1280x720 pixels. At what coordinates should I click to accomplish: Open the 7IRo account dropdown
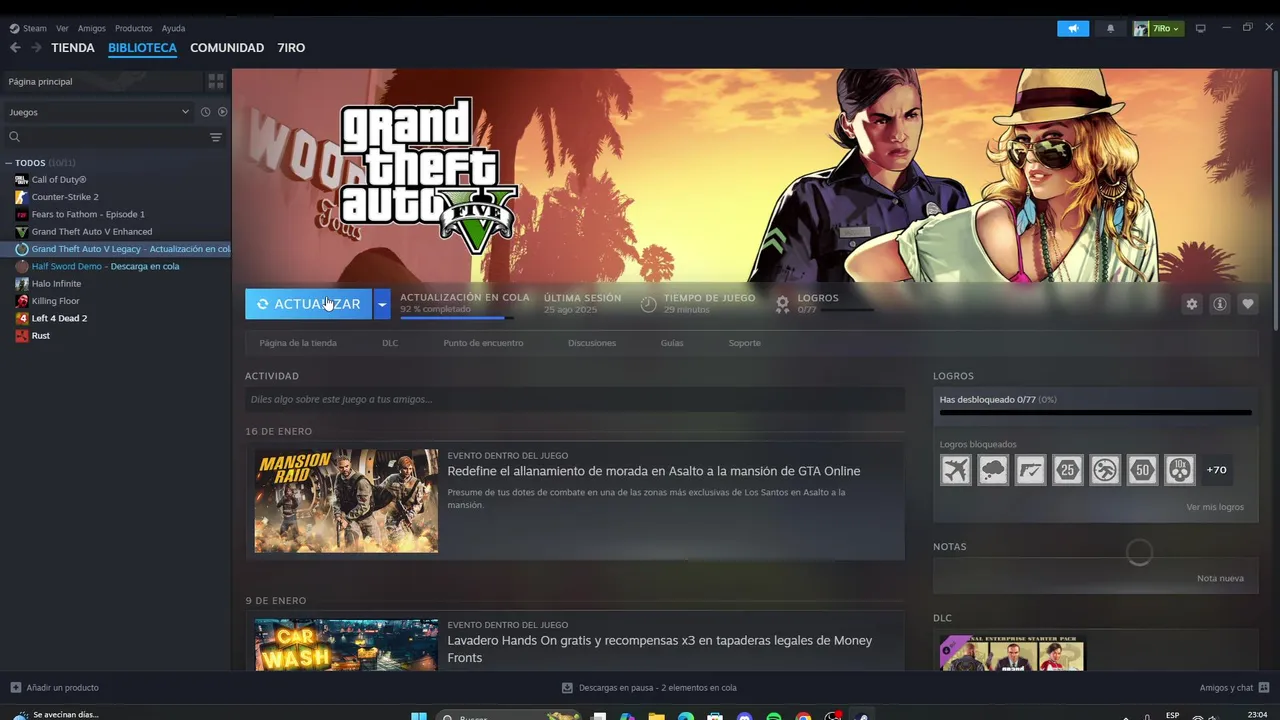(1158, 28)
